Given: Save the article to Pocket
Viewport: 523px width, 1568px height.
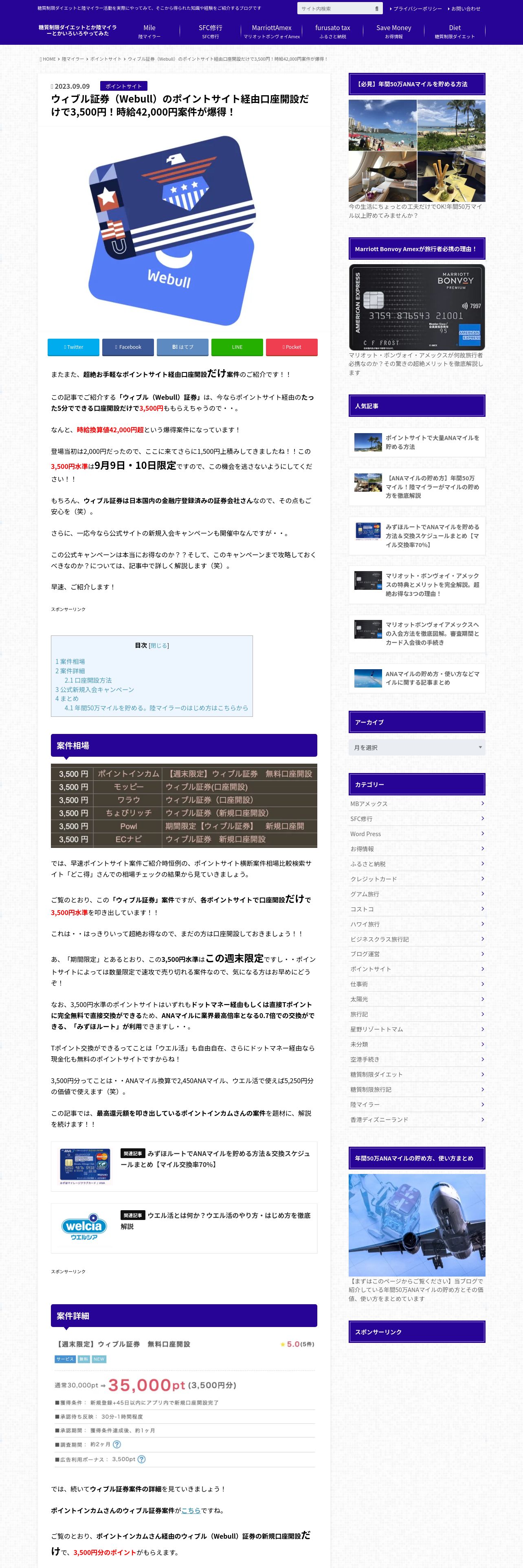Looking at the screenshot, I should click(x=292, y=347).
